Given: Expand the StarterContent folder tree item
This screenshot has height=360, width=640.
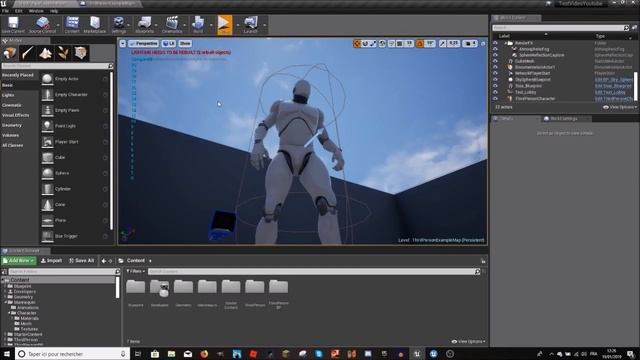Looking at the screenshot, I should pyautogui.click(x=5, y=335).
